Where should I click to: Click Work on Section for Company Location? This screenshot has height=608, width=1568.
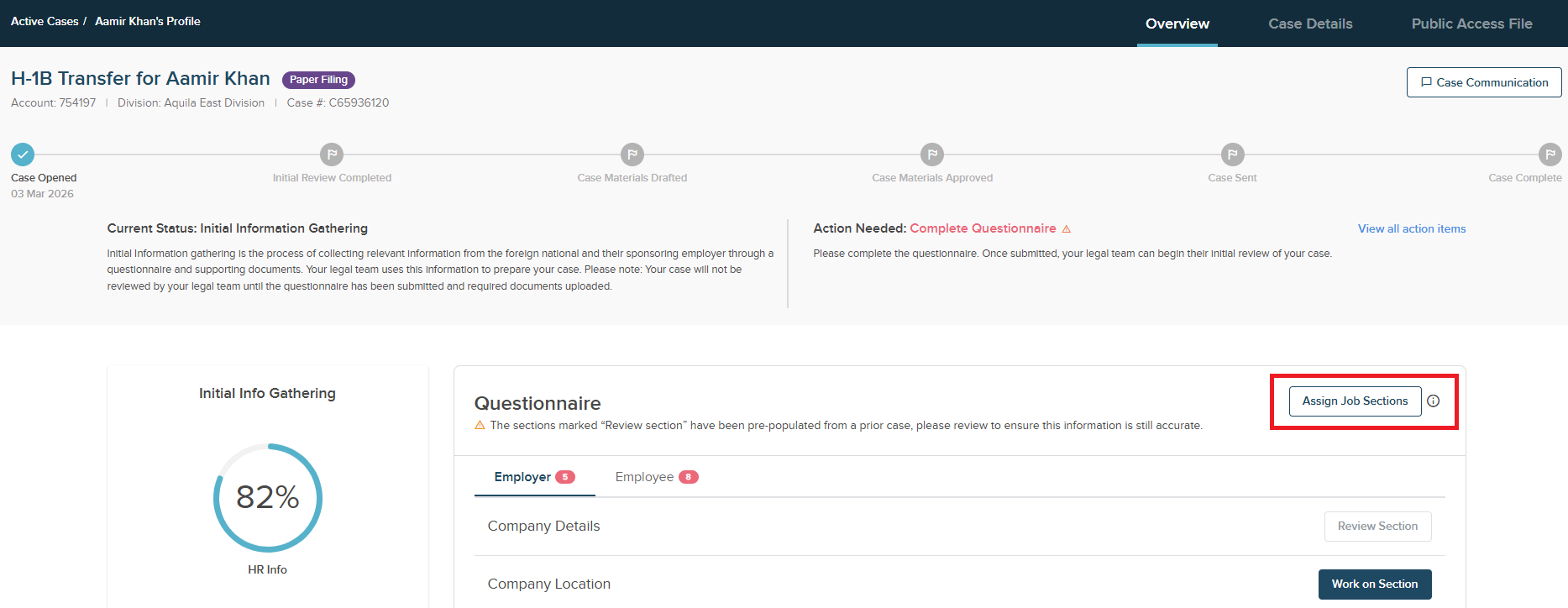1374,584
